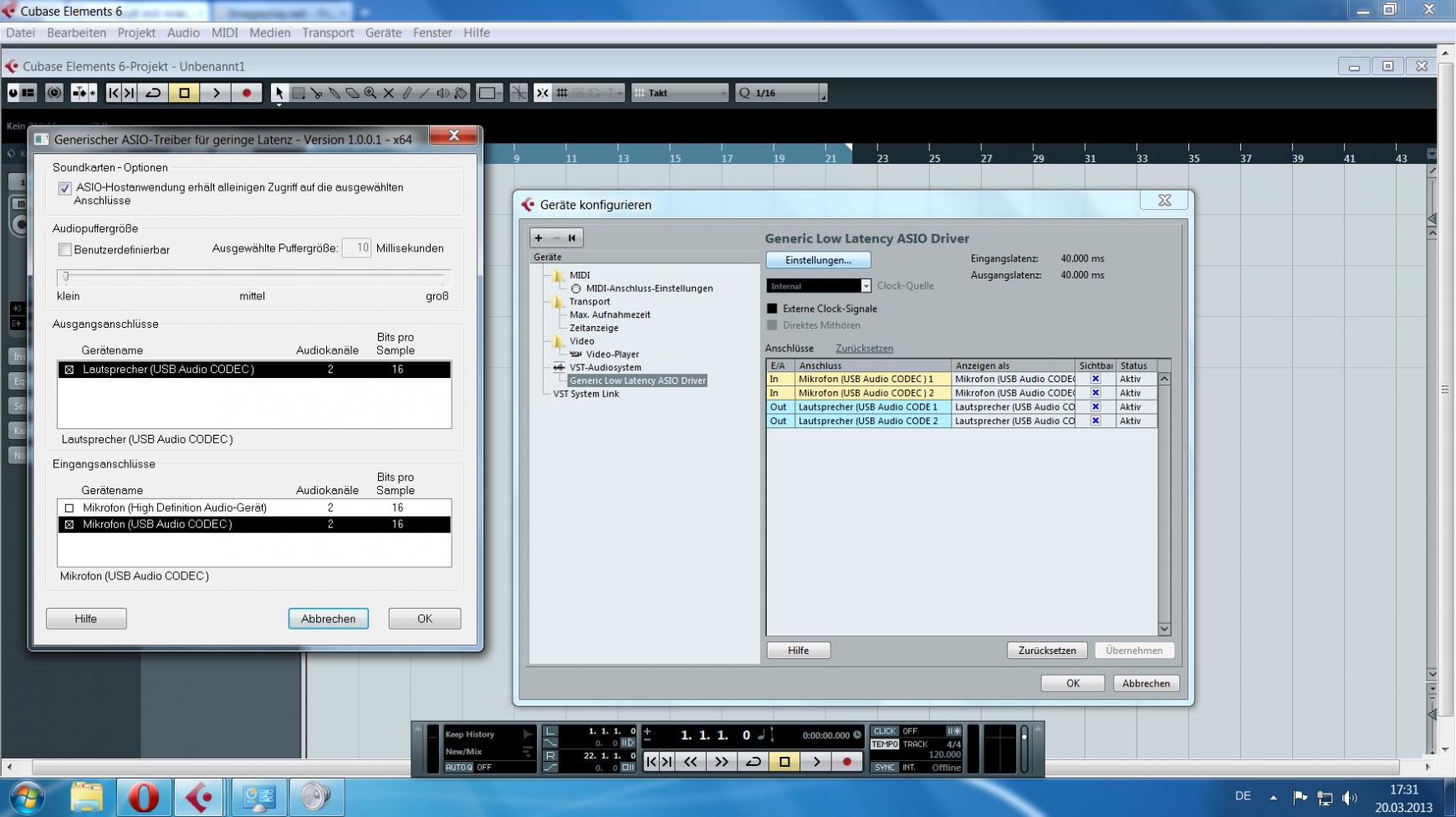This screenshot has width=1456, height=817.
Task: Click the buffer size slider handle
Action: pos(65,277)
